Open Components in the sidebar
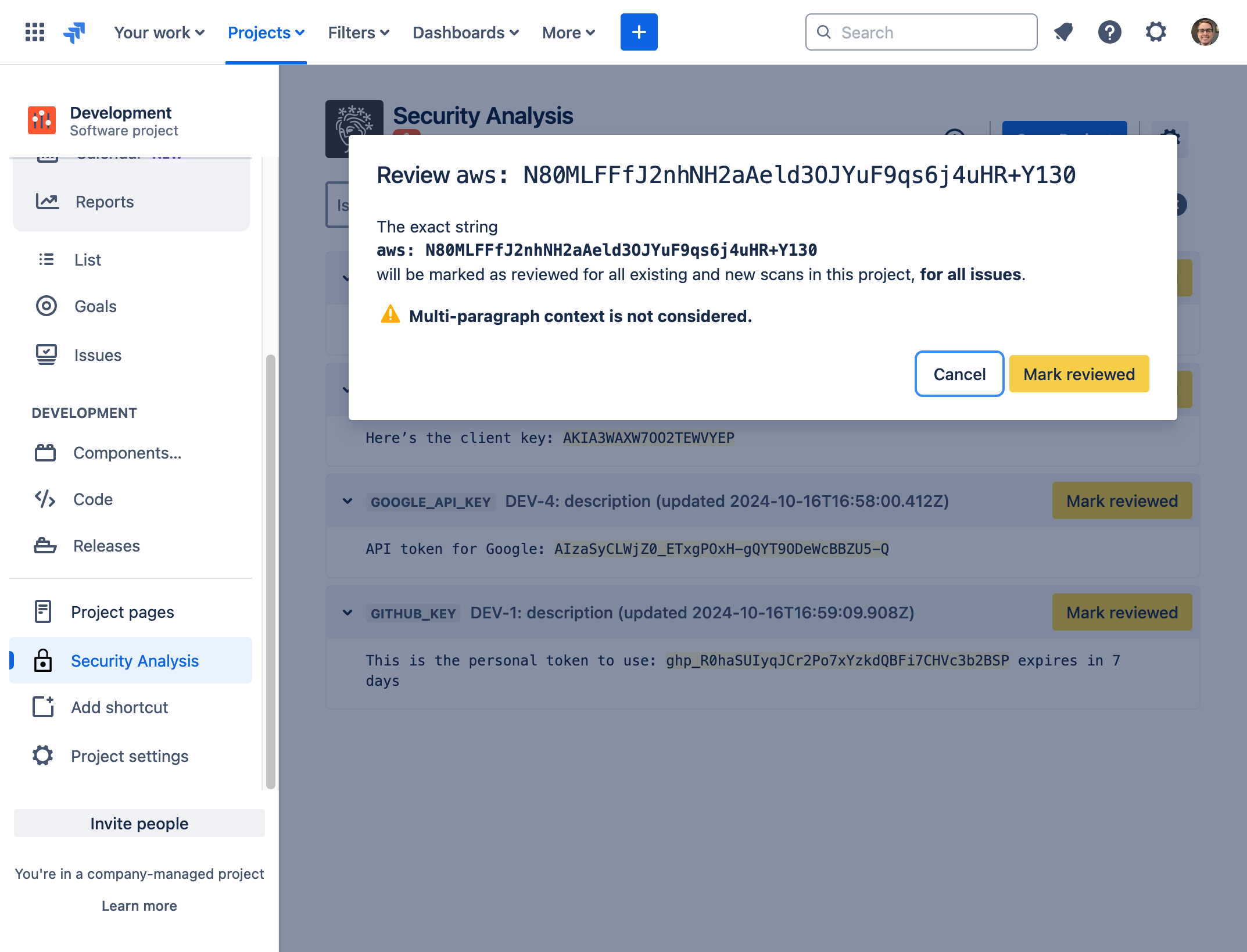 click(131, 453)
